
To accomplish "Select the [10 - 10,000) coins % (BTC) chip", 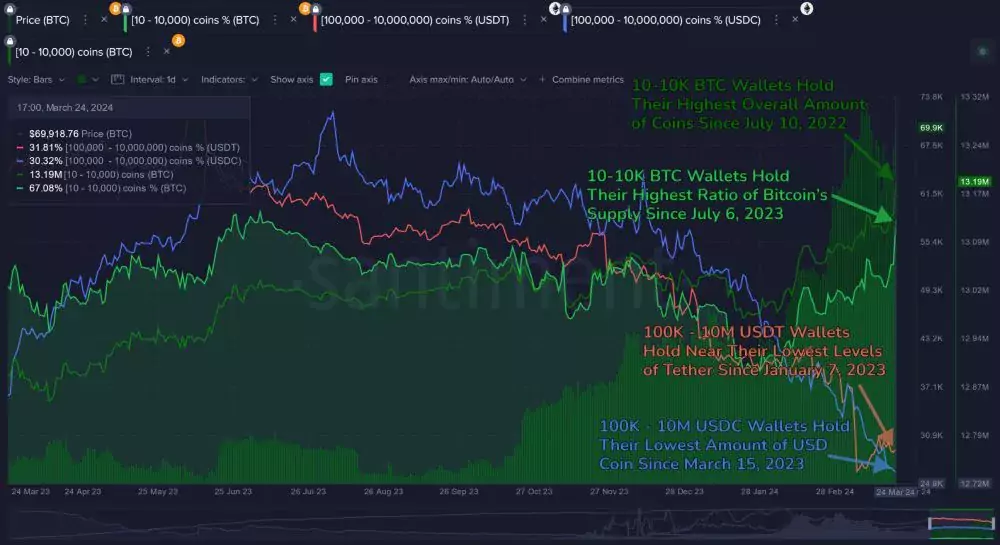I will tap(195, 20).
